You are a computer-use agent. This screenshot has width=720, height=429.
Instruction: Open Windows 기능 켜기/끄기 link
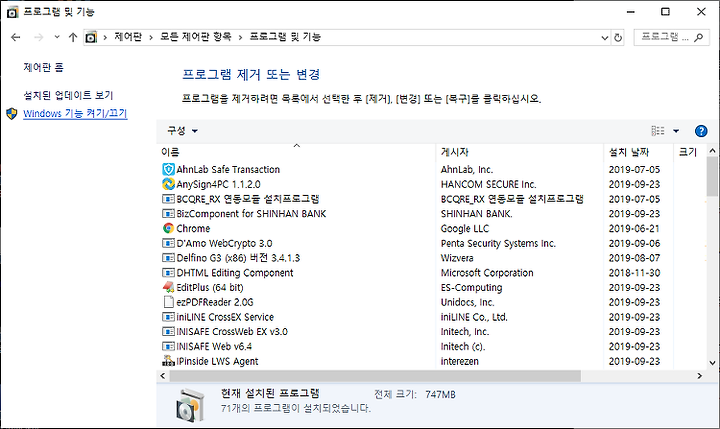coord(75,113)
